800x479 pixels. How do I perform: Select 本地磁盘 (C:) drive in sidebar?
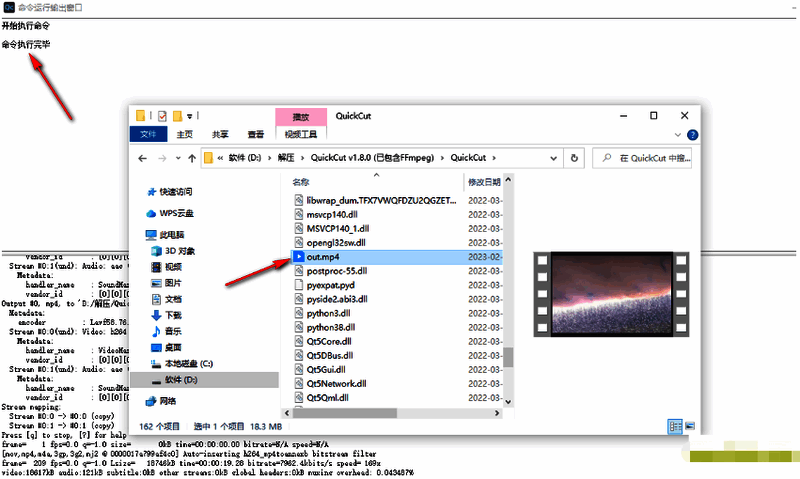click(x=156, y=363)
